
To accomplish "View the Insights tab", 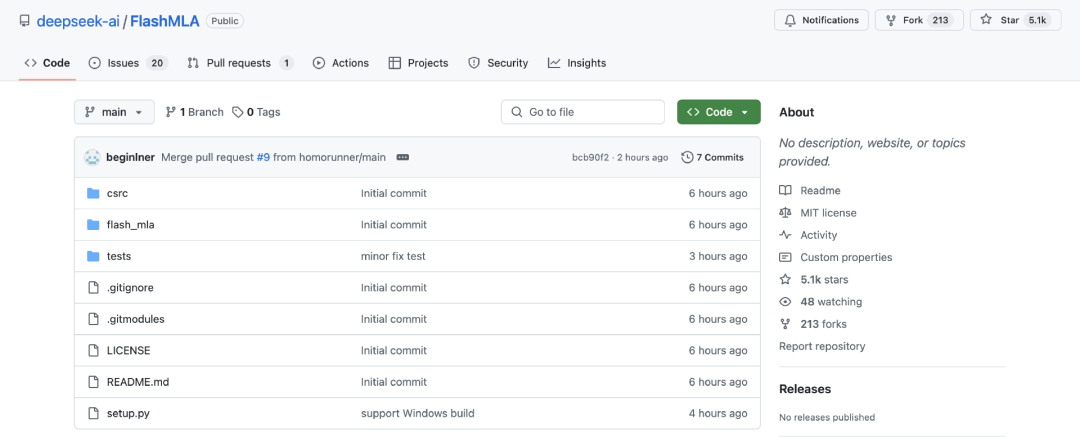I will pyautogui.click(x=577, y=63).
